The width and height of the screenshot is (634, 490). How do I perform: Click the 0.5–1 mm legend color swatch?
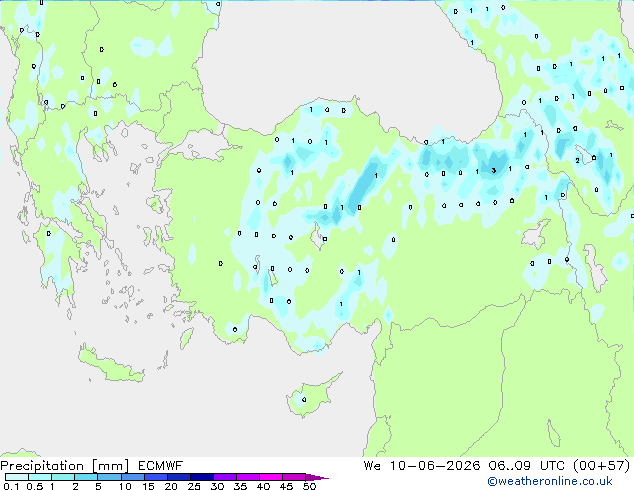pos(40,477)
